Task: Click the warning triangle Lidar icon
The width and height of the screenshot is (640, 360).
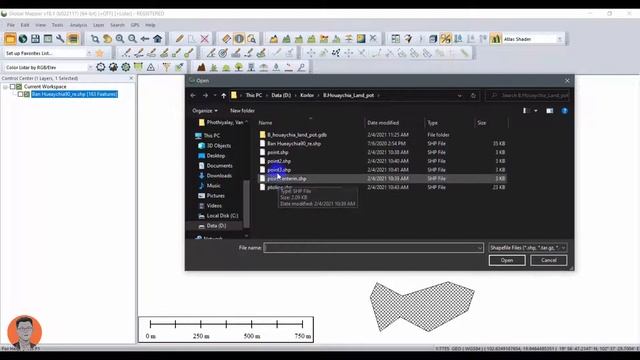Action: 151,67
